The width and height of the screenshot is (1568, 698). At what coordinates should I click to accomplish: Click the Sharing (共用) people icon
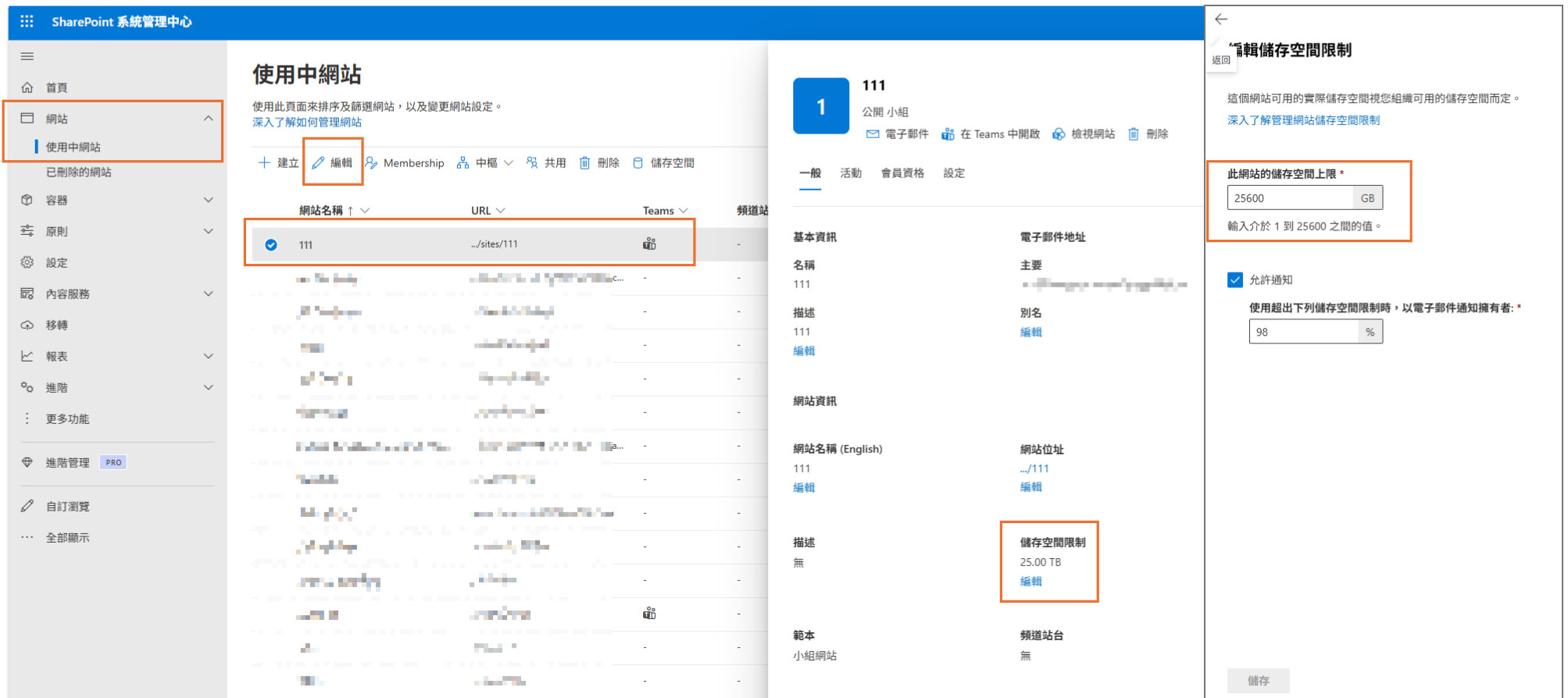(532, 162)
